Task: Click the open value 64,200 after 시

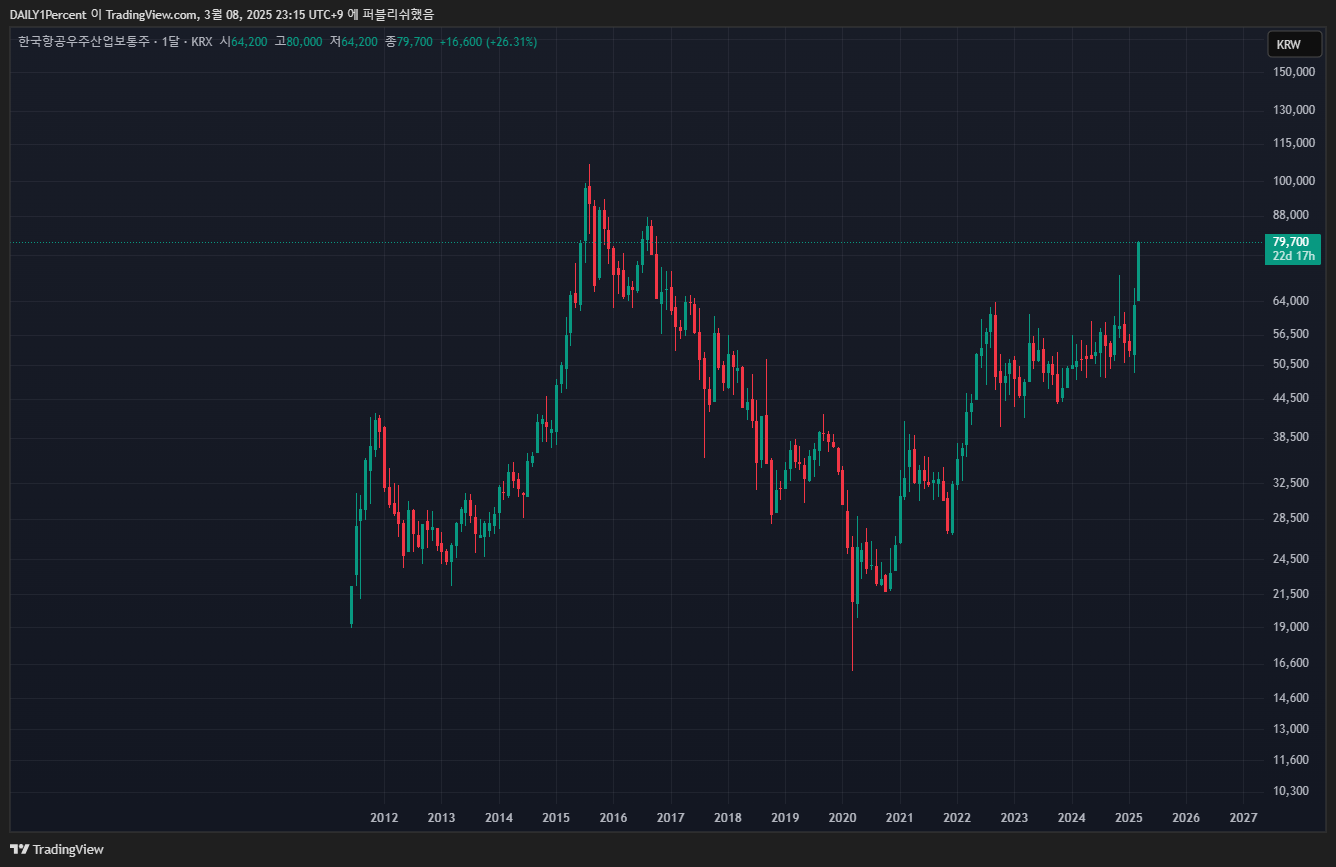Action: tap(249, 42)
